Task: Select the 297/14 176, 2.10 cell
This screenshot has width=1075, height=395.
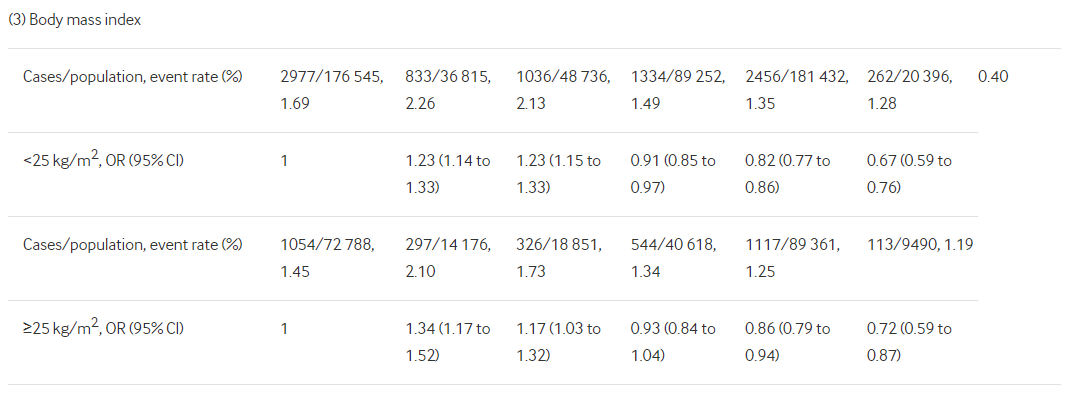Action: [x=448, y=258]
